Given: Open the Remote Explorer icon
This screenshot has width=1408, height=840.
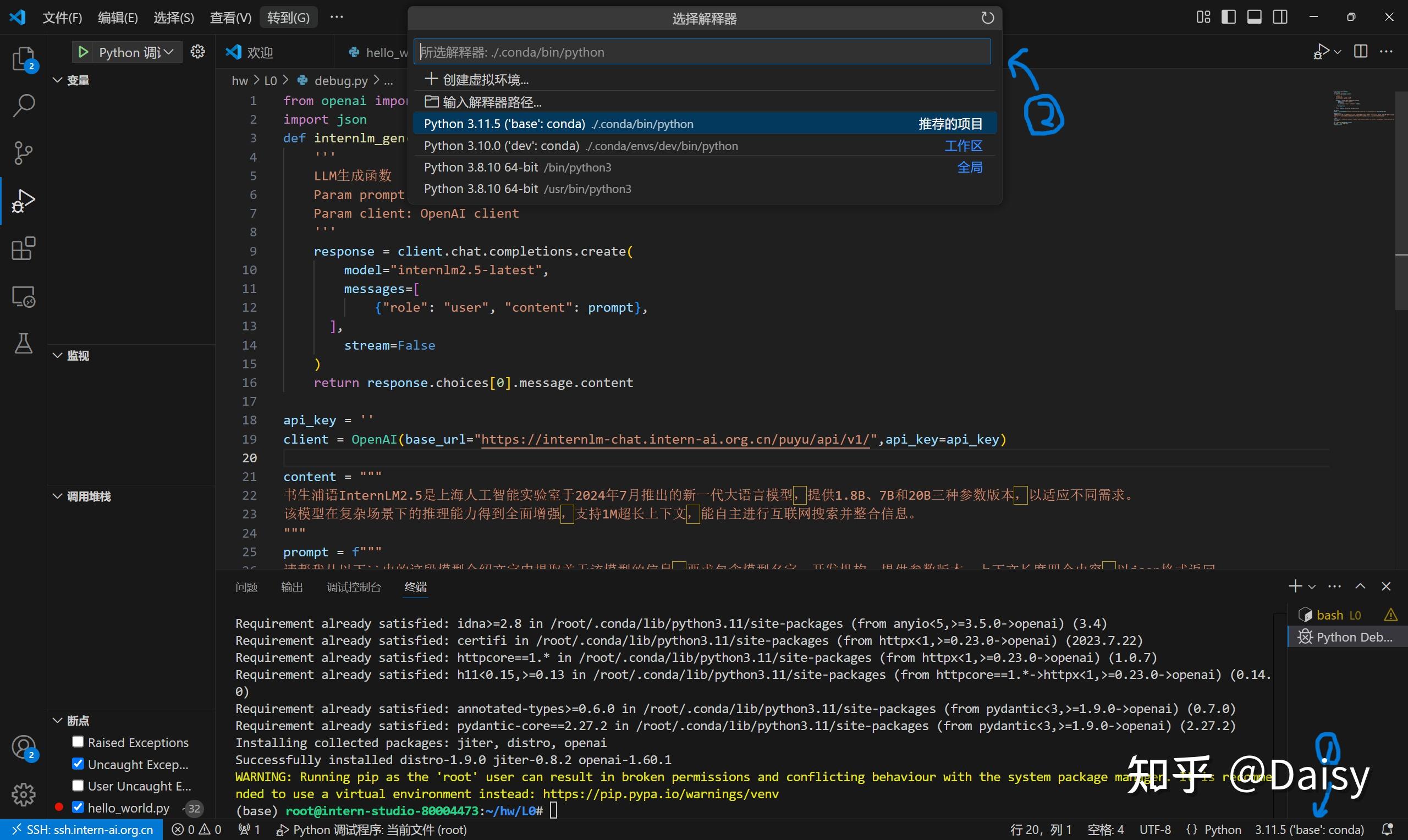Looking at the screenshot, I should [23, 296].
